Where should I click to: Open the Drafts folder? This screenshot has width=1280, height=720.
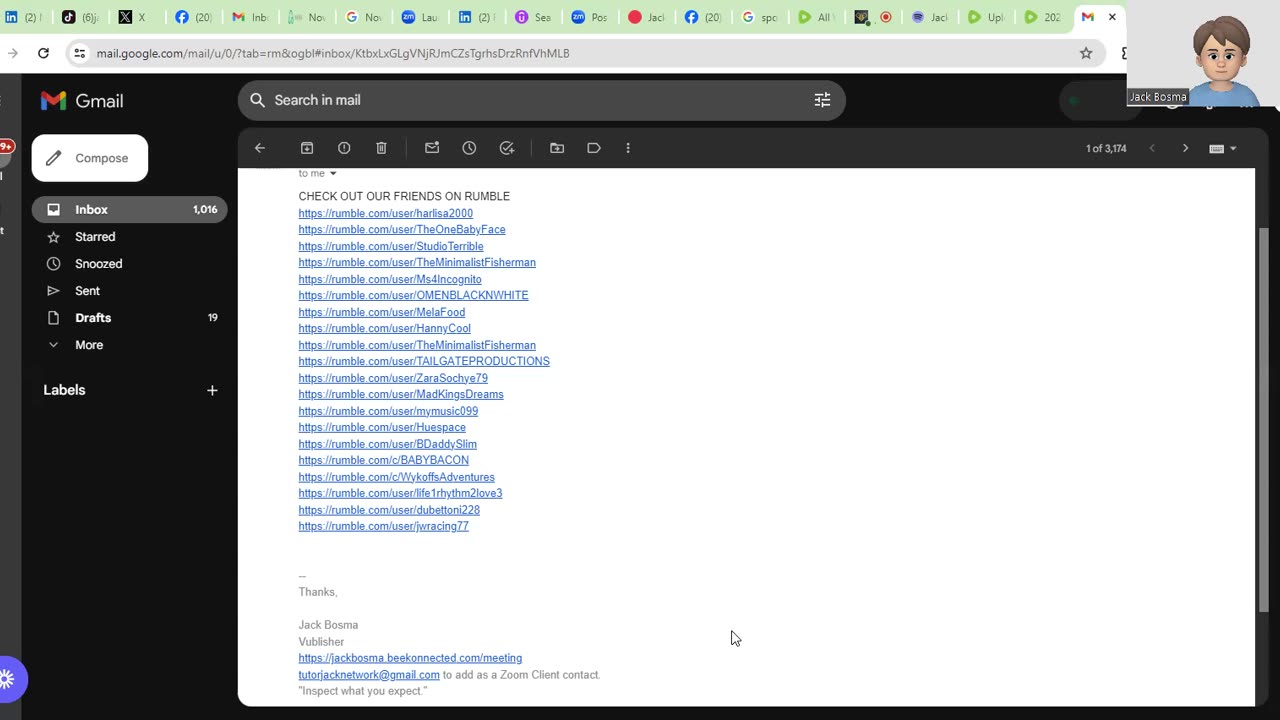click(130, 318)
